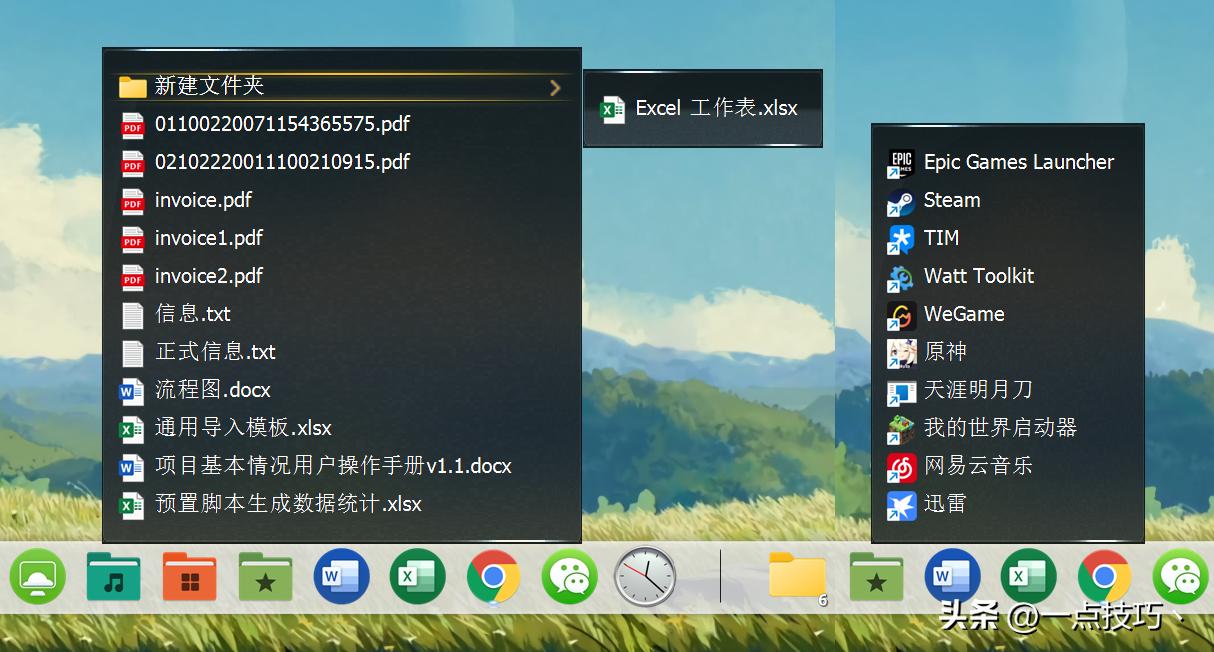Open 原神 in the launcher list
Screen dimensions: 1214x652
click(944, 352)
